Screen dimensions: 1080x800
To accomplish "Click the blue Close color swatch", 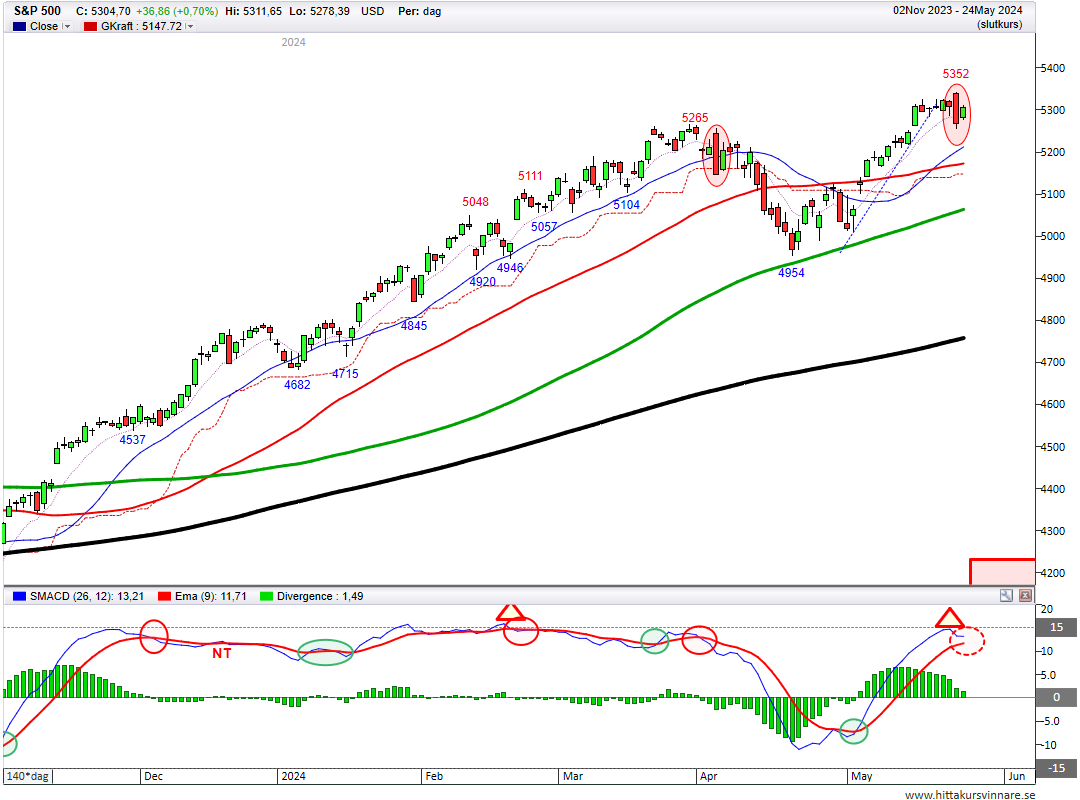I will point(19,26).
